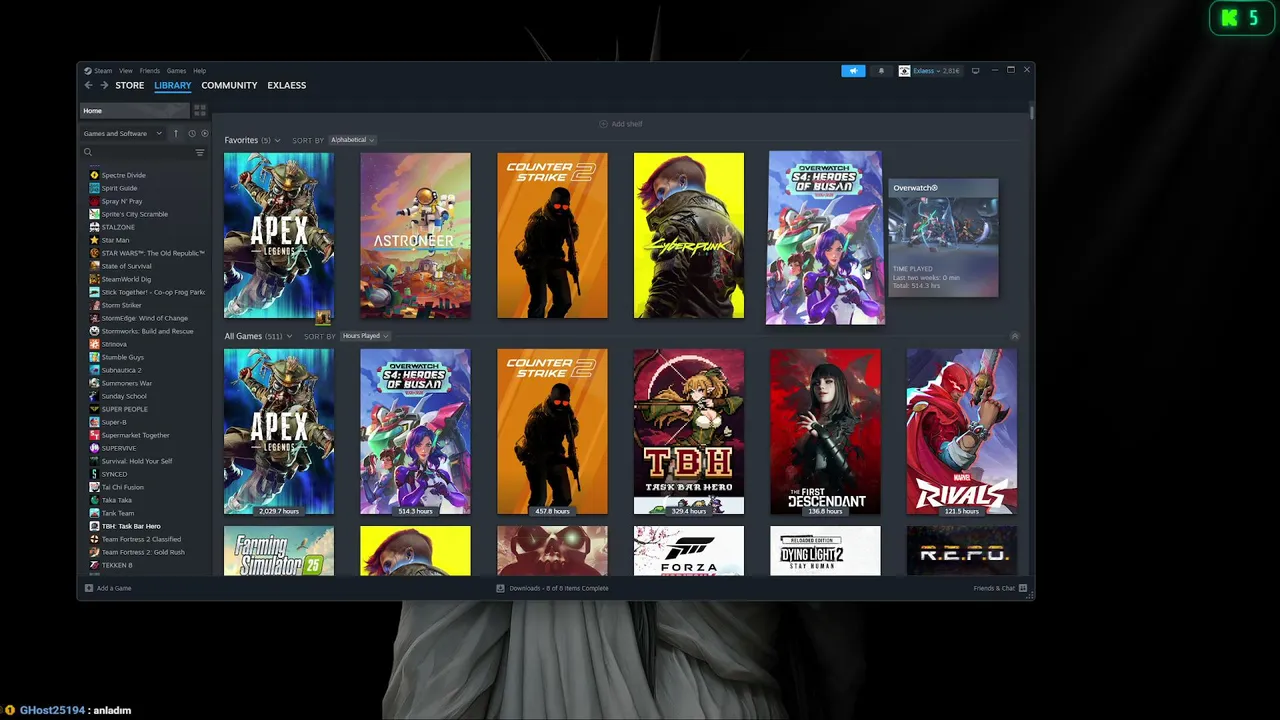1280x720 pixels.
Task: Open the notifications bell
Action: pos(881,71)
